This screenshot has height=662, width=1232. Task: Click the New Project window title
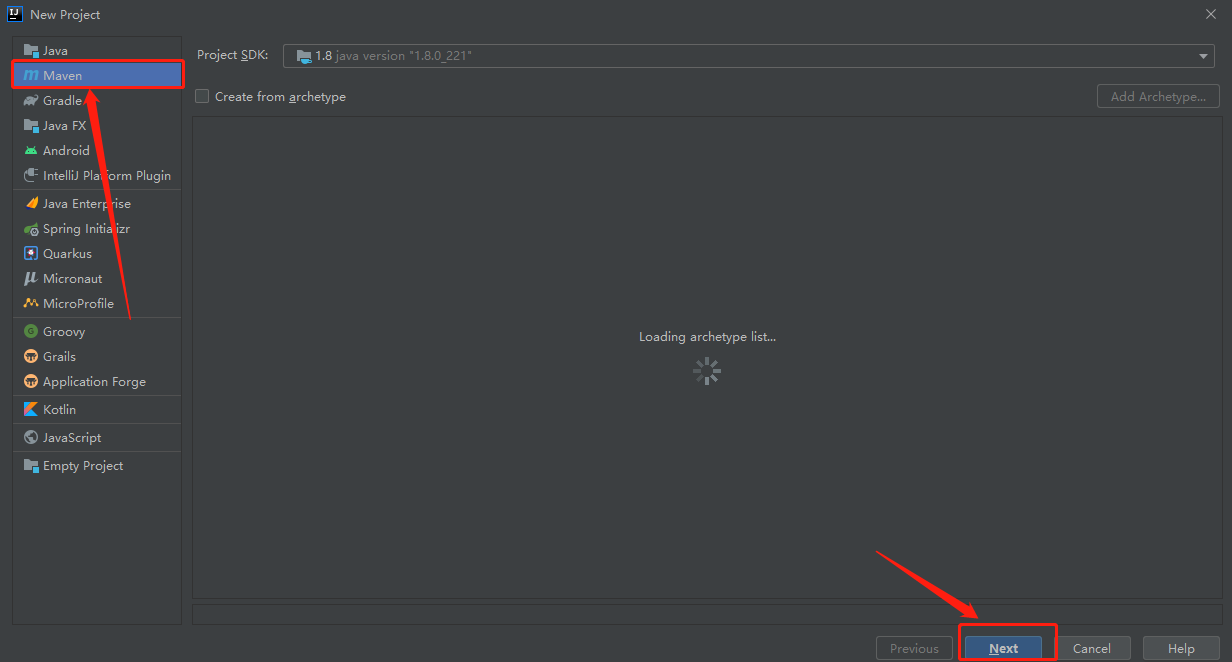tap(65, 14)
